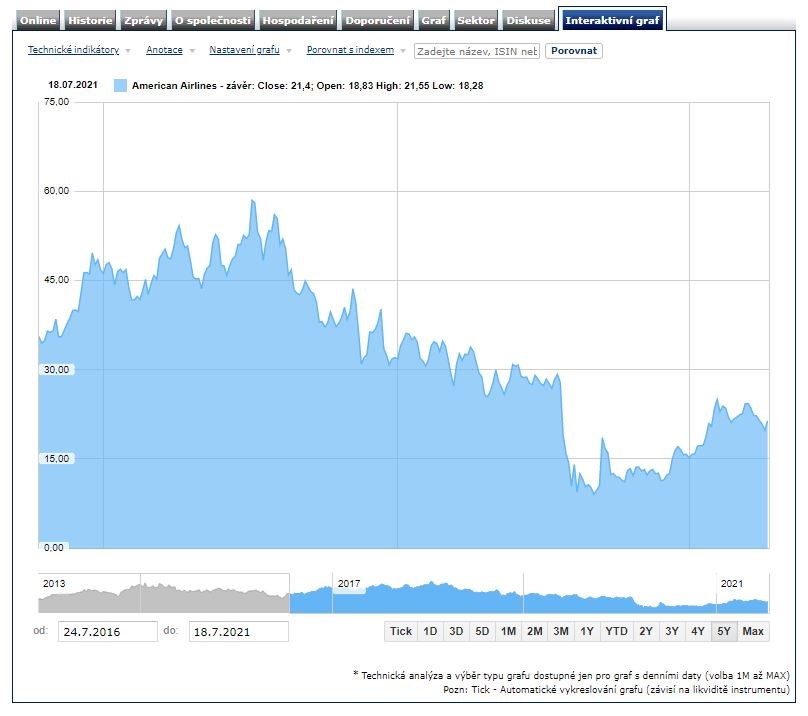Switch to the Historie tab
Screen dimensions: 808x716
90,20
